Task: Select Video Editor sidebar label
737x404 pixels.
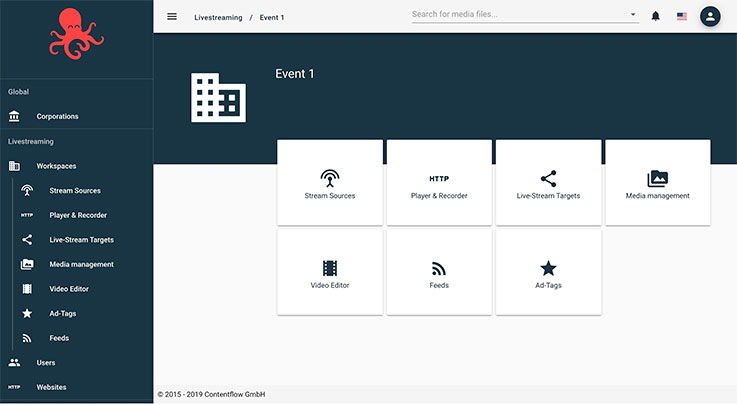Action: pyautogui.click(x=69, y=289)
